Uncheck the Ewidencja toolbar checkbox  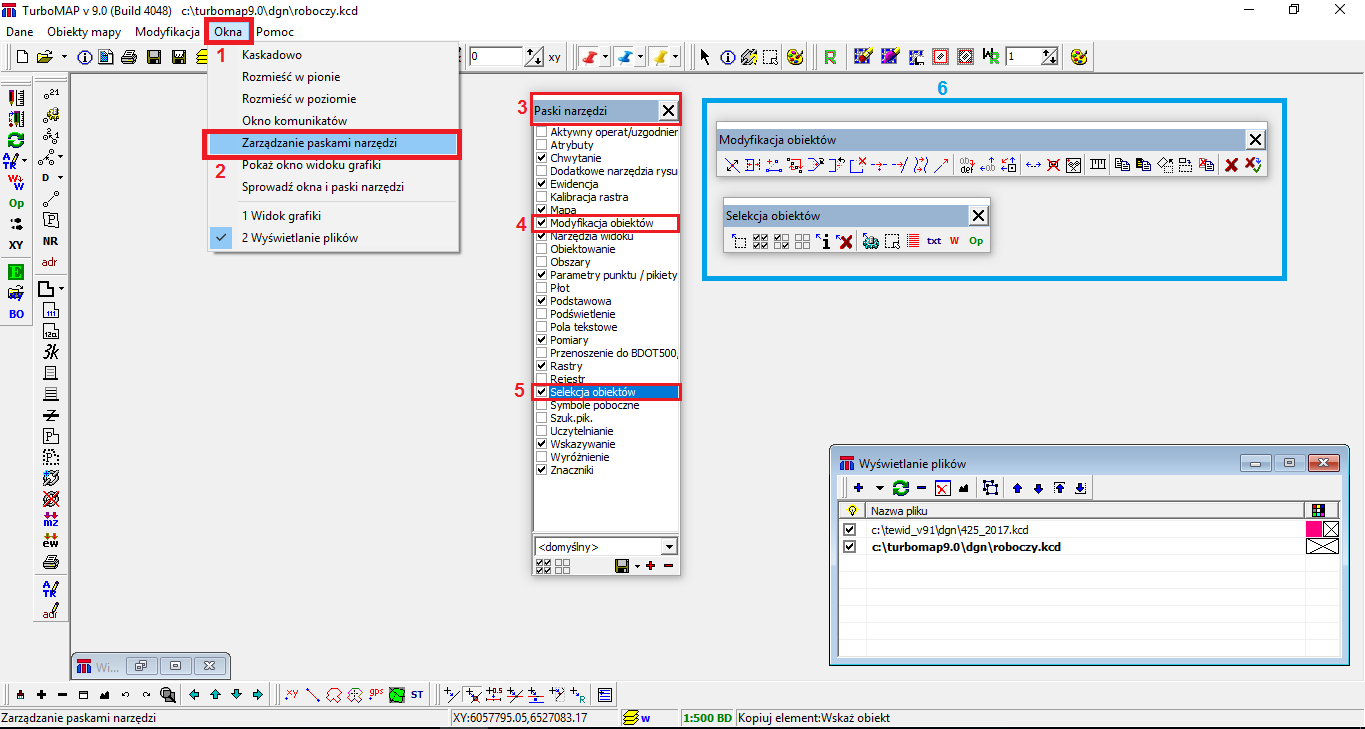[541, 184]
